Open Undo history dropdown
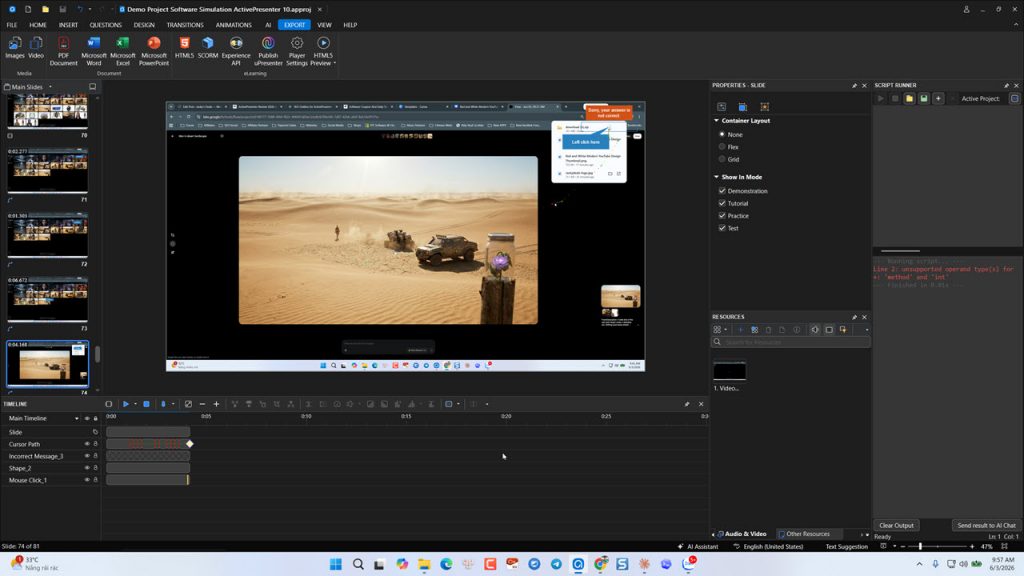Screen dimensions: 1024x576 coord(89,9)
